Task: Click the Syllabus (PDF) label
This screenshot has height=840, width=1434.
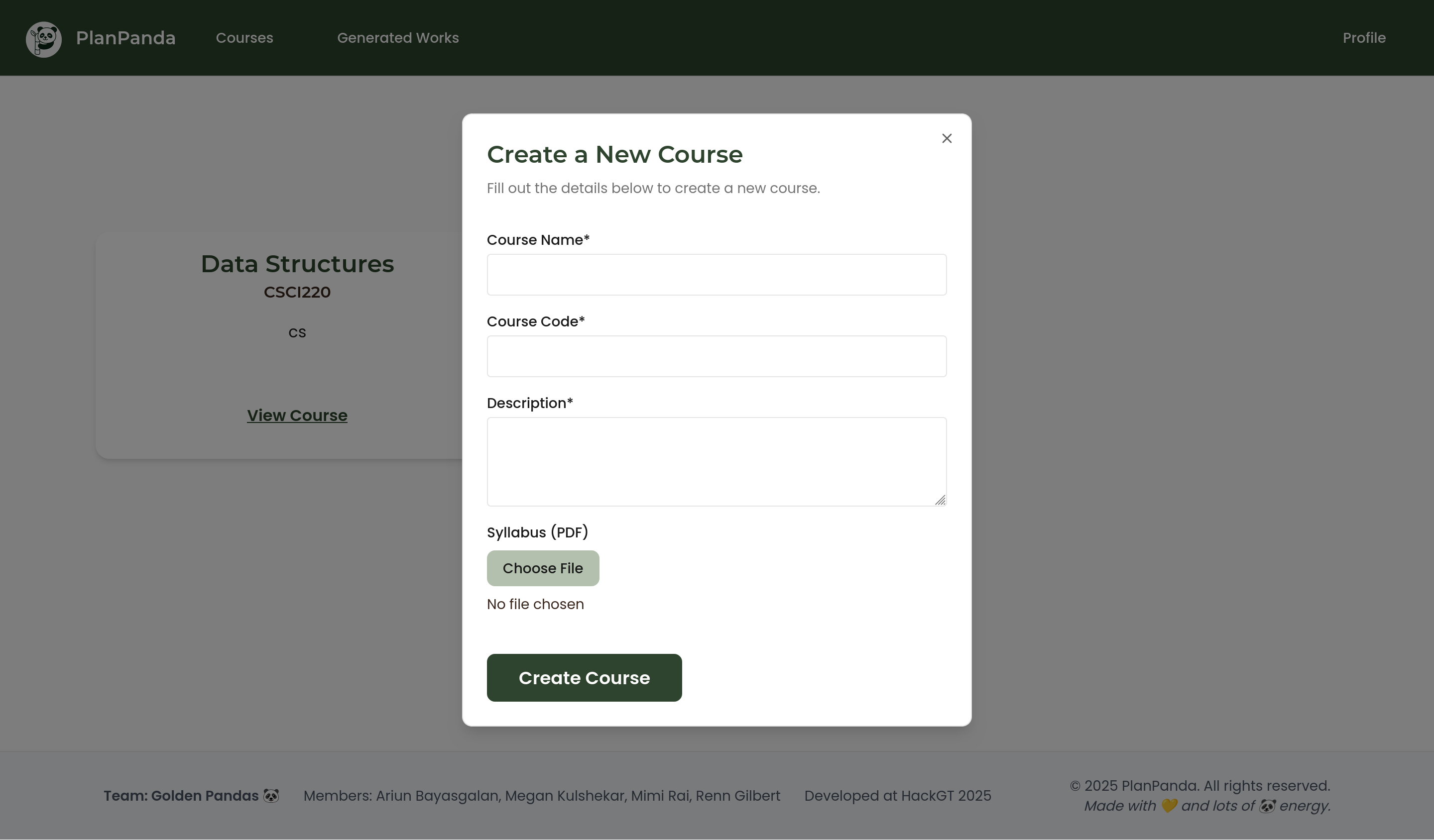Action: [x=537, y=532]
